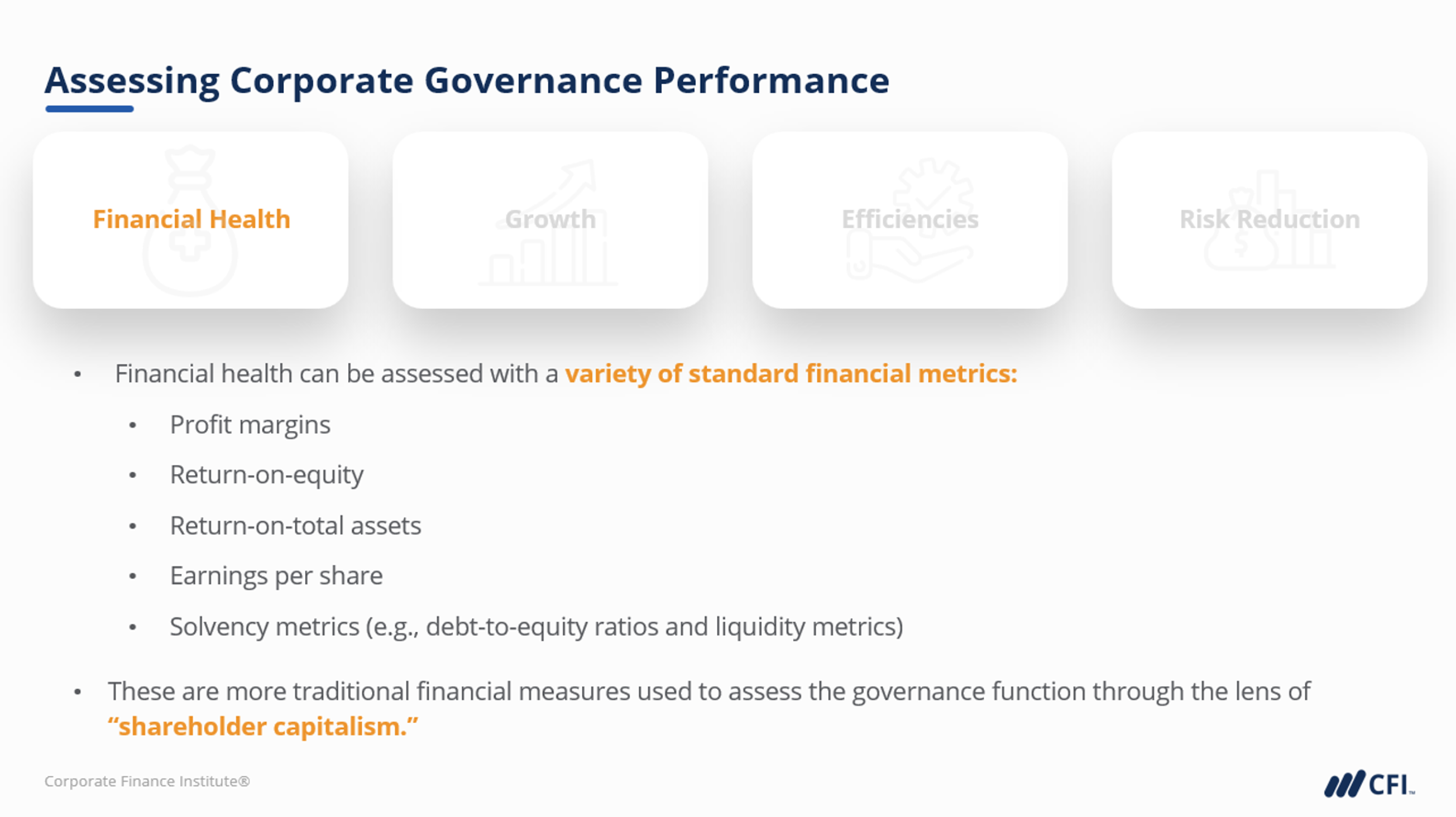The width and height of the screenshot is (1456, 817).
Task: Click the blue underline bar below the title
Action: (89, 108)
